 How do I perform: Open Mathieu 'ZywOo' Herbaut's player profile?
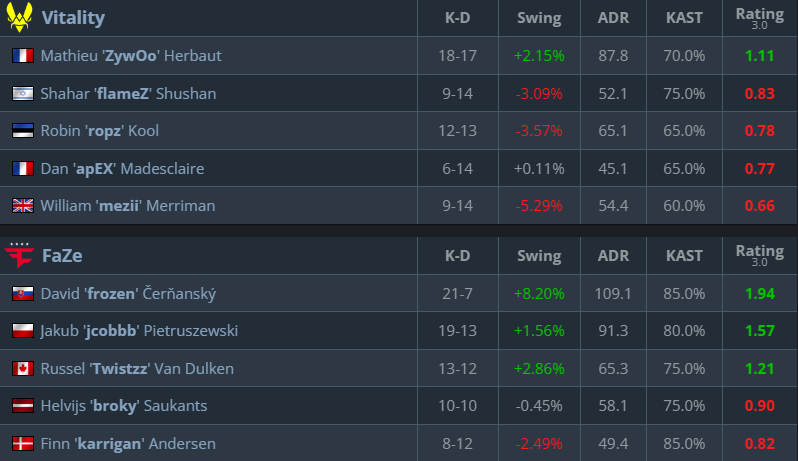pyautogui.click(x=131, y=56)
